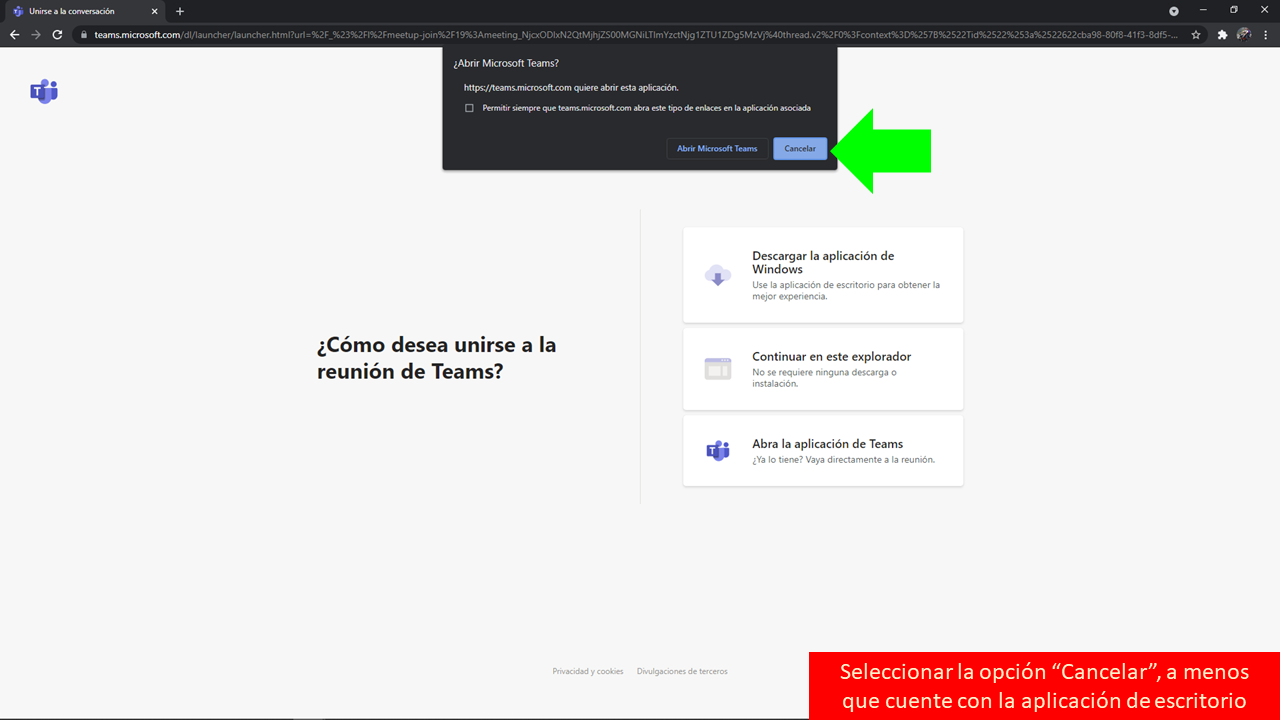Click the browser window icon on the card
The image size is (1280, 720).
point(718,368)
